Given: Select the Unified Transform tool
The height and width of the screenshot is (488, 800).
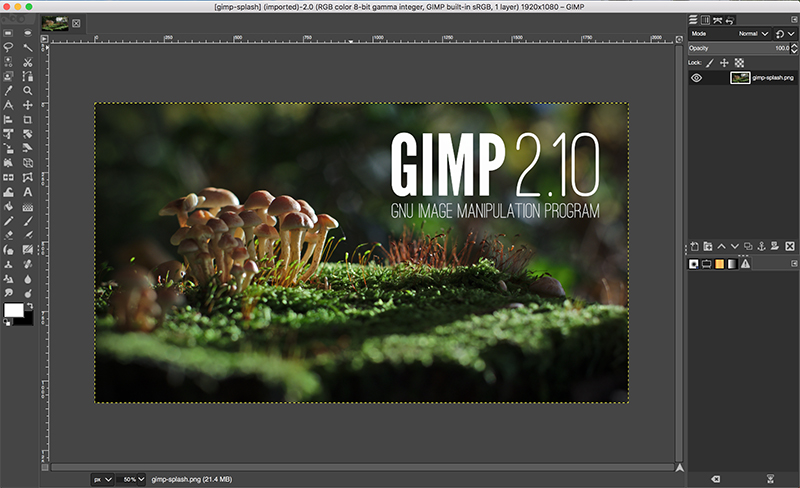Looking at the screenshot, I should point(8,134).
